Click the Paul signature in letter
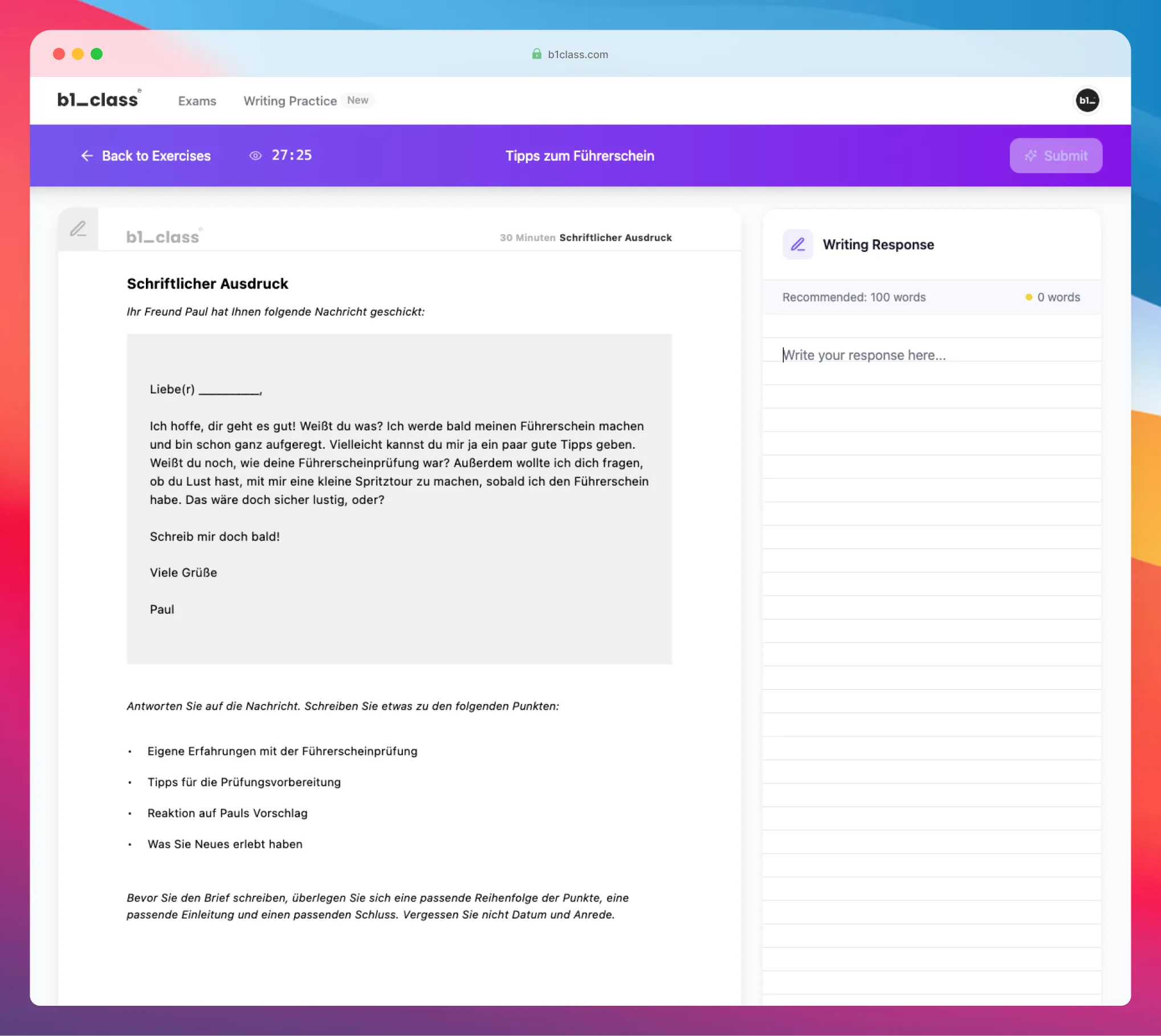The width and height of the screenshot is (1161, 1036). tap(162, 610)
